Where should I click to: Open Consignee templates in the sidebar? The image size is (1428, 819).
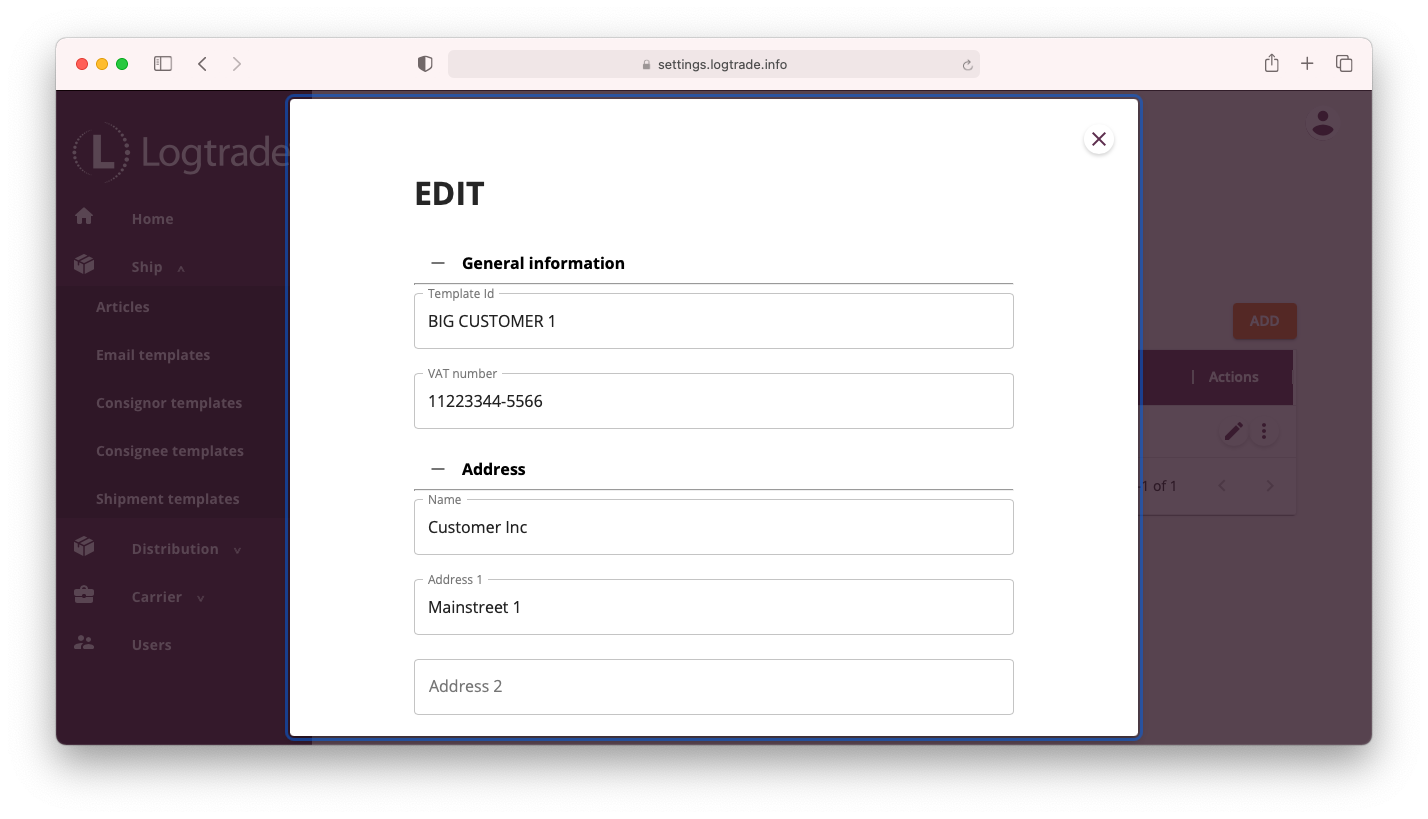pyautogui.click(x=170, y=451)
